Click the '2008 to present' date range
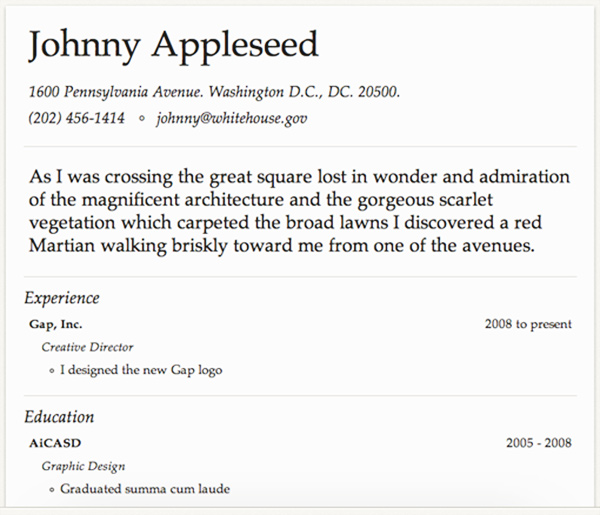600x515 pixels. 526,324
